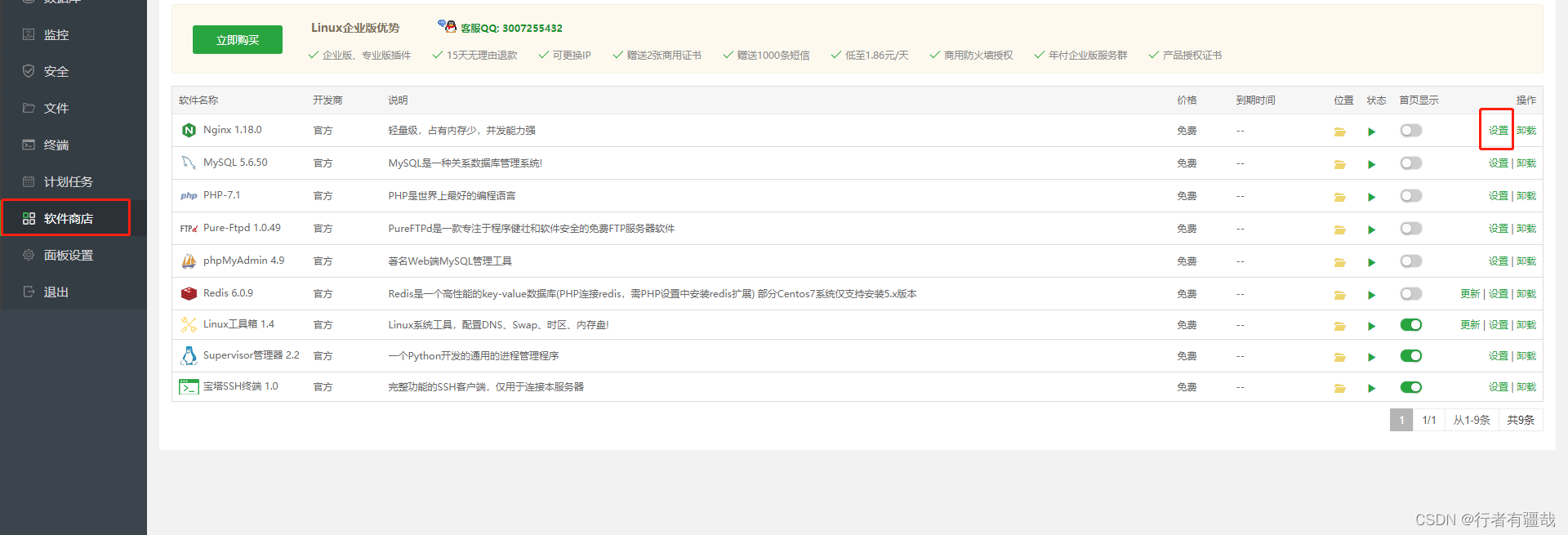Turn off homepage display for Supervisor管理器
Viewport: 1568px width, 535px height.
coord(1410,356)
